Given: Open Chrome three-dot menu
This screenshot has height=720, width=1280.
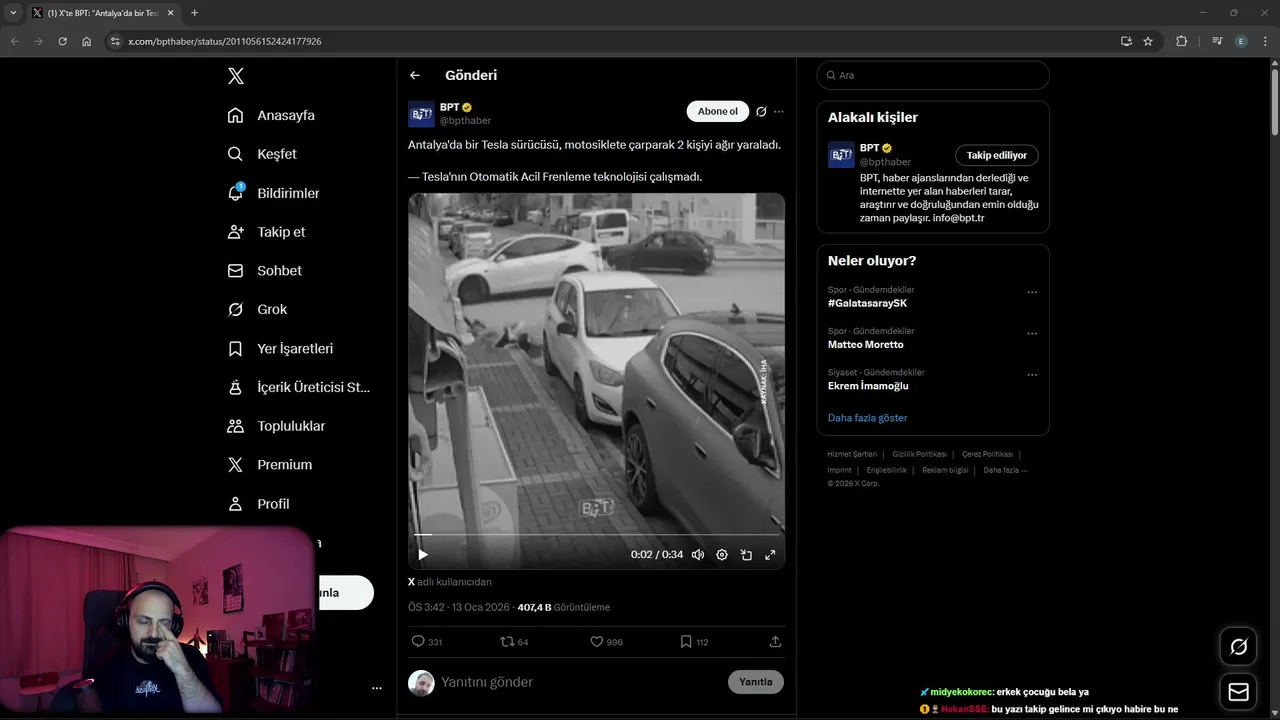Looking at the screenshot, I should coord(1265,41).
